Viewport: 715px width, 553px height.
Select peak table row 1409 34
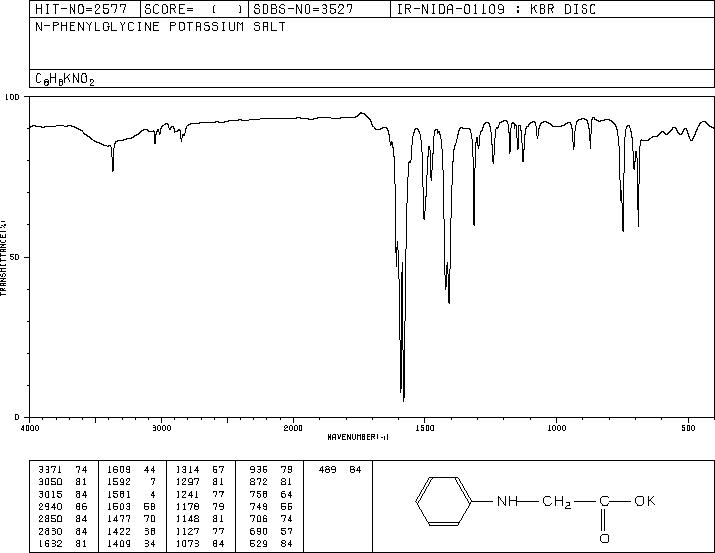(x=131, y=544)
